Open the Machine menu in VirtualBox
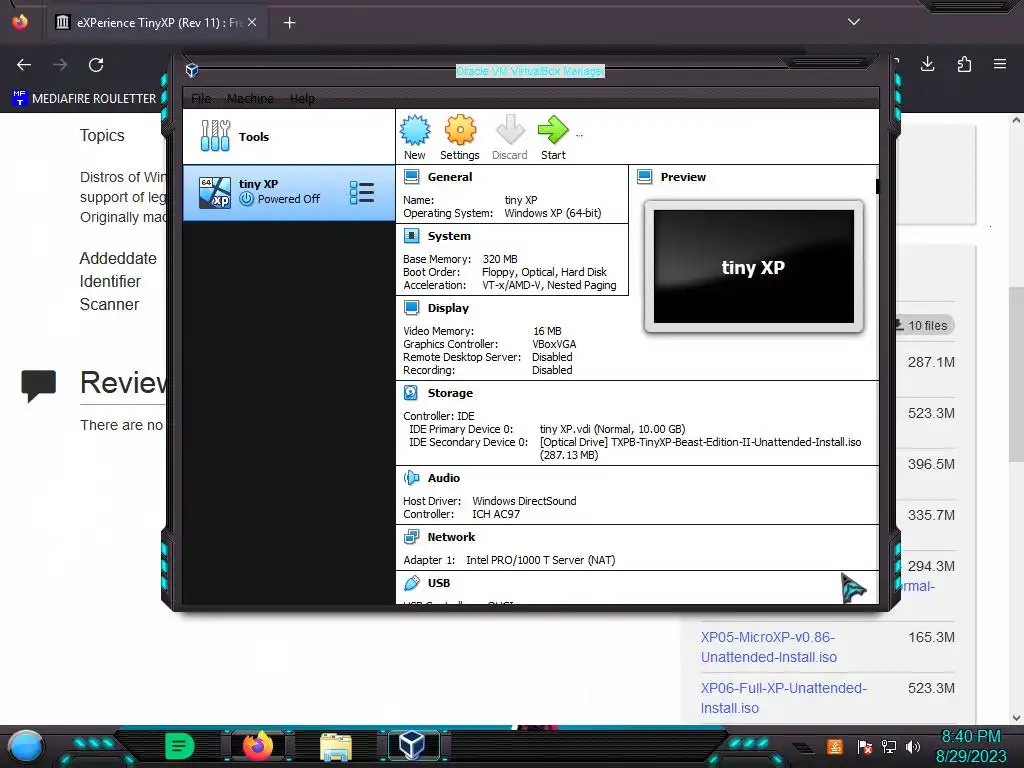The width and height of the screenshot is (1024, 768). pyautogui.click(x=250, y=99)
